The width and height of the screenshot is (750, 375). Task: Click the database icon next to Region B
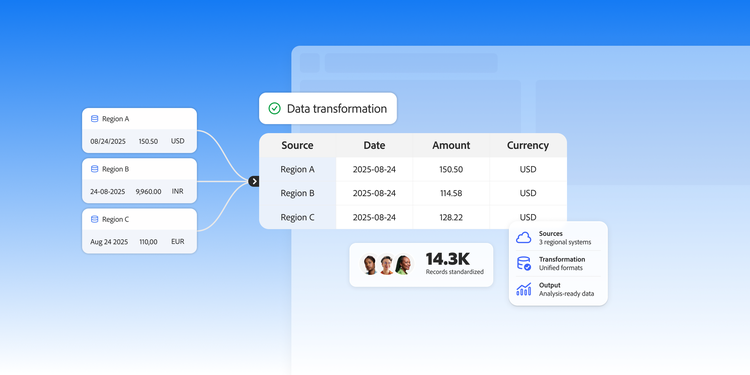coord(94,169)
